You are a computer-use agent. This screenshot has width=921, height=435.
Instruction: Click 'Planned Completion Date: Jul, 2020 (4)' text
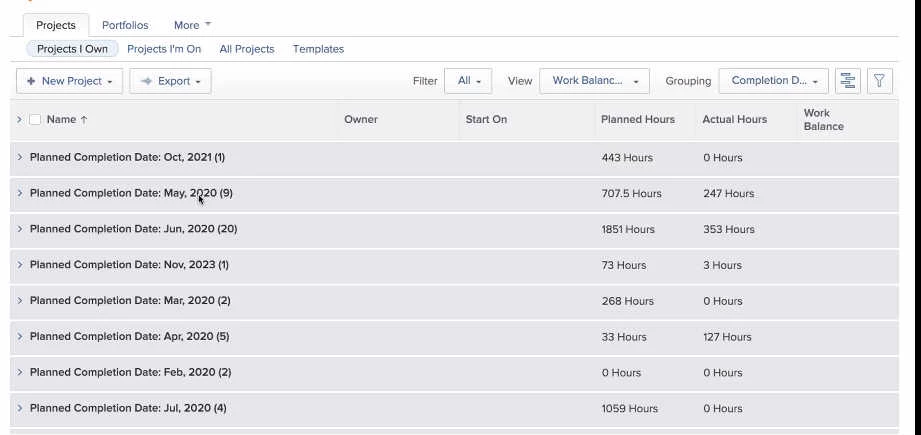(x=128, y=408)
